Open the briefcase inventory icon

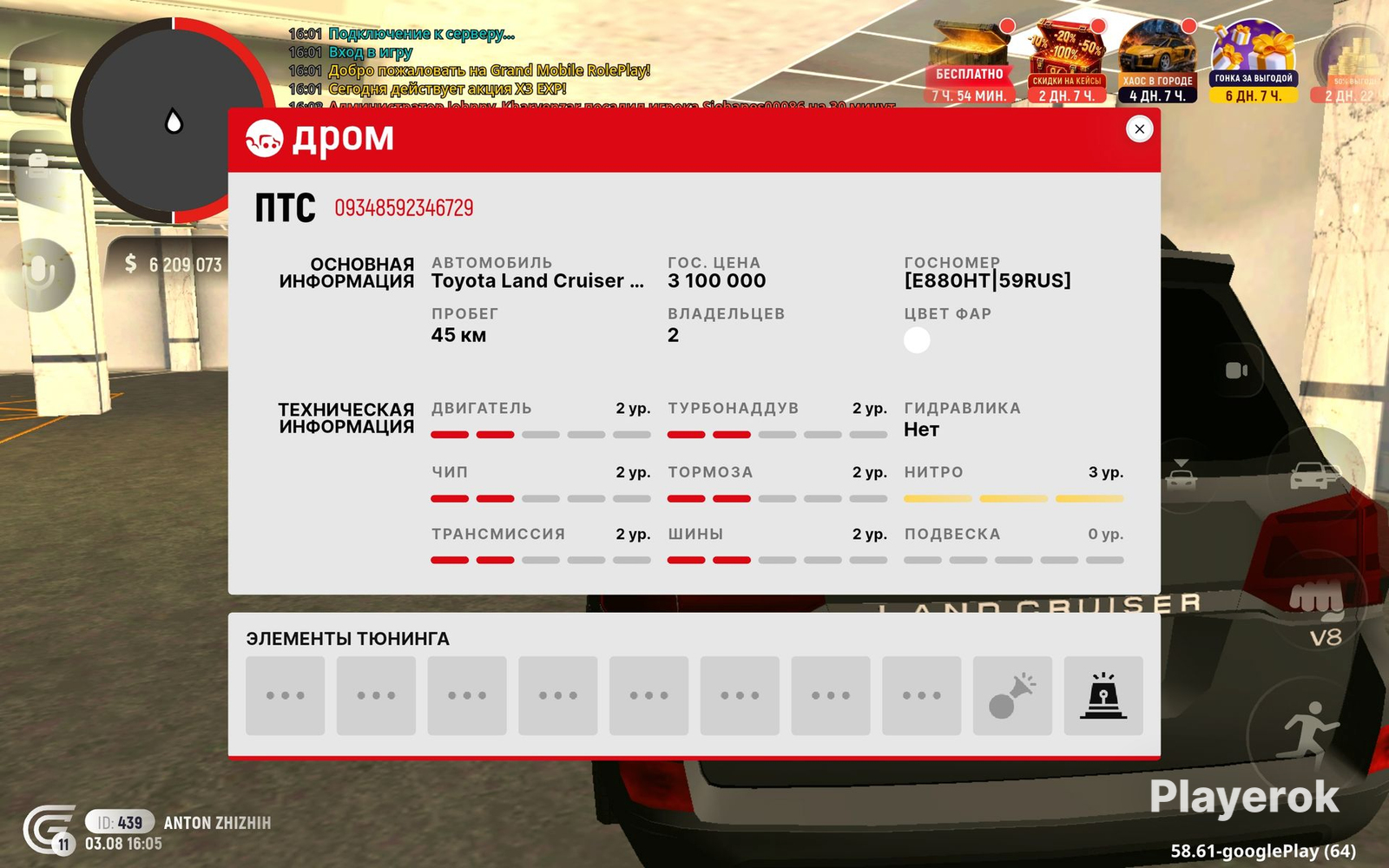click(38, 162)
